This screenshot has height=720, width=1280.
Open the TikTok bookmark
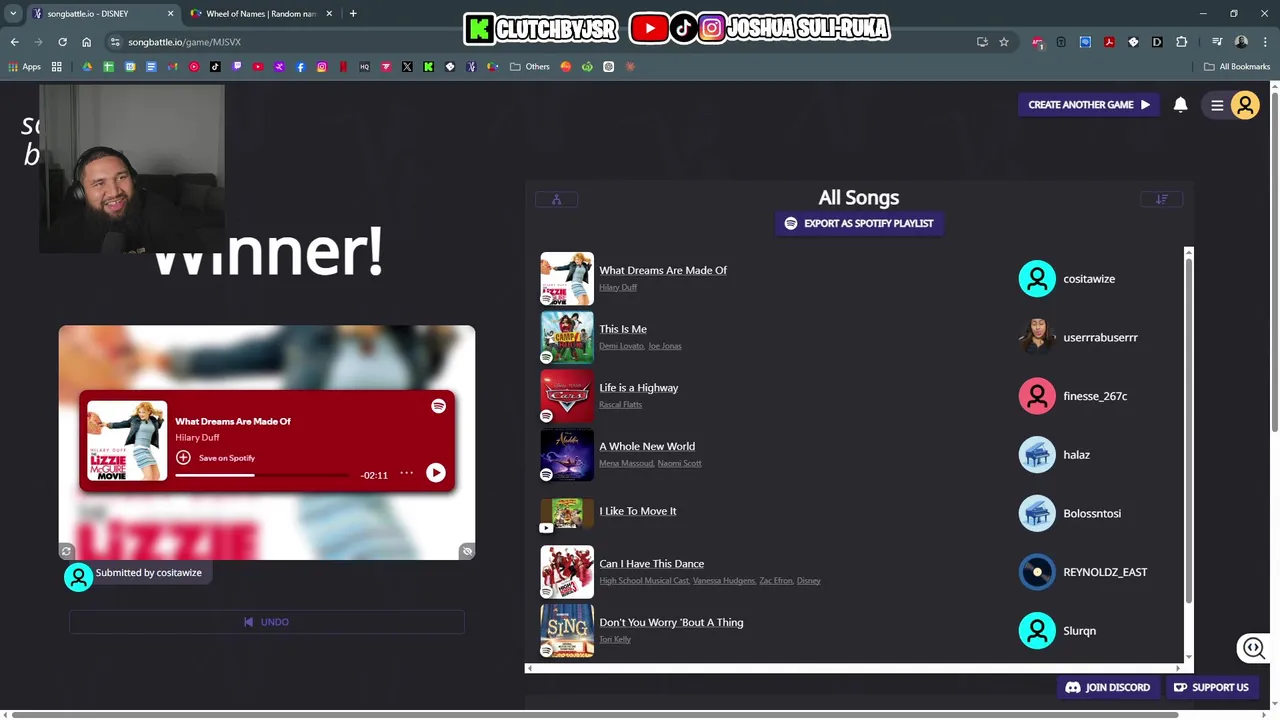point(215,67)
